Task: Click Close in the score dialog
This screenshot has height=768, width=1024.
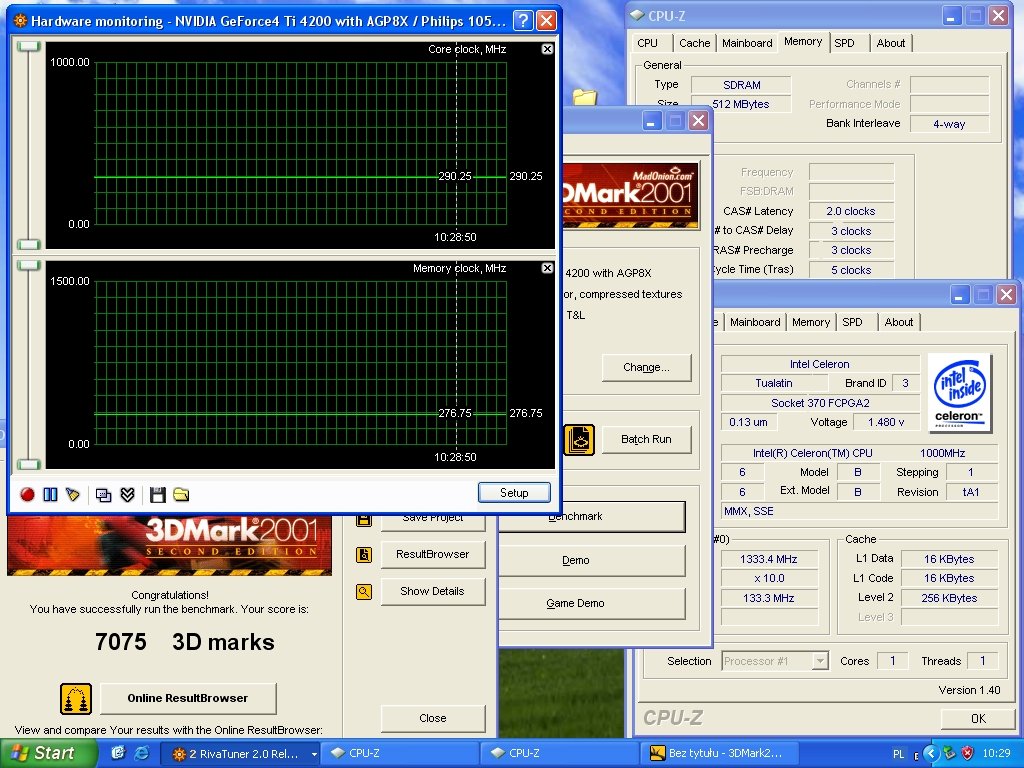Action: click(x=432, y=718)
